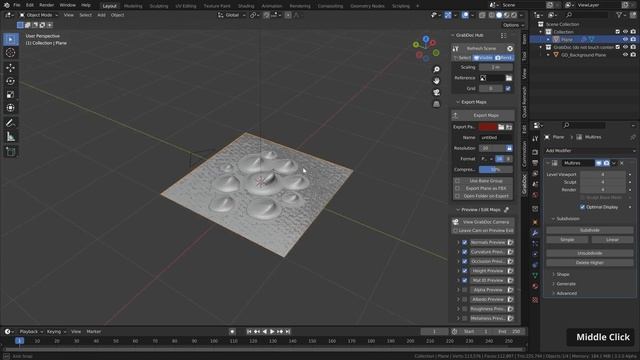Viewport: 640px width, 360px height.
Task: Expand the Shape section of Multires
Action: tap(560, 274)
